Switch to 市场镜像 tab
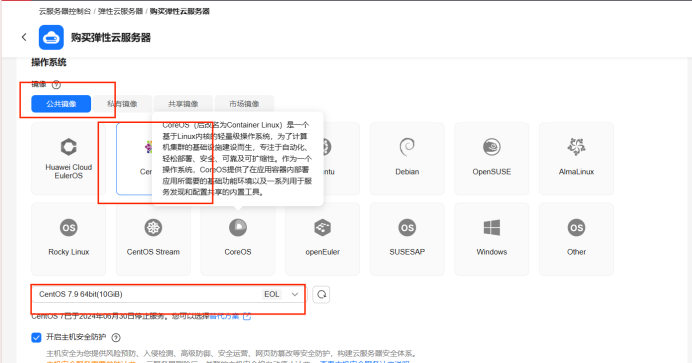Viewport: 692px width, 363px height. click(244, 104)
